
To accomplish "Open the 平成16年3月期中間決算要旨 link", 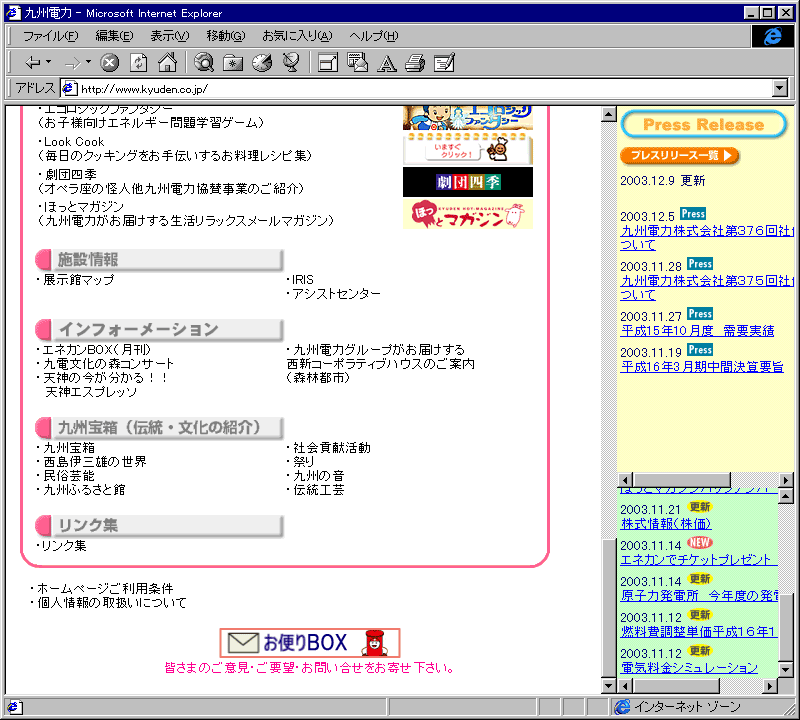I will 702,366.
